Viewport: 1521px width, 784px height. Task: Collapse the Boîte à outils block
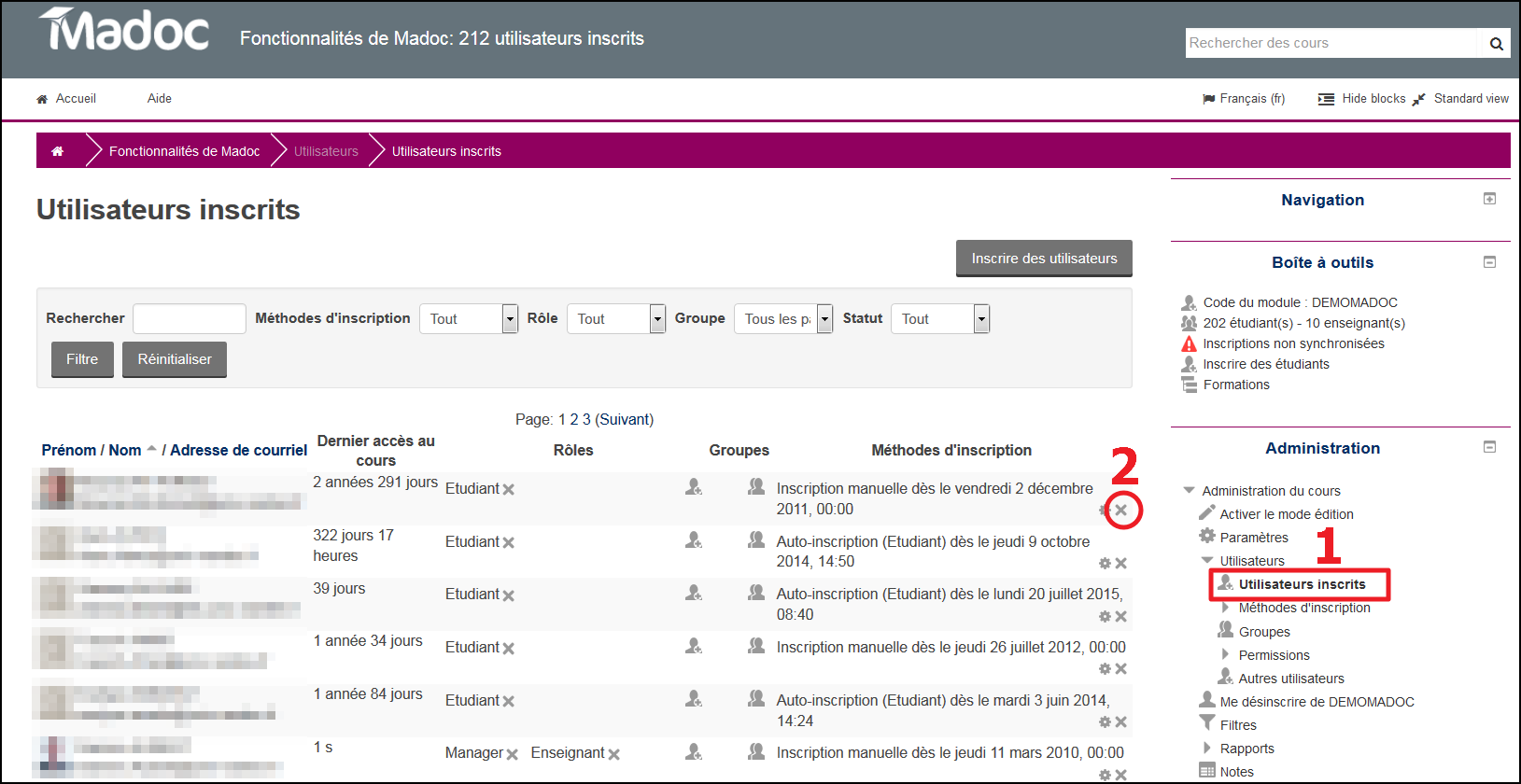point(1489,262)
